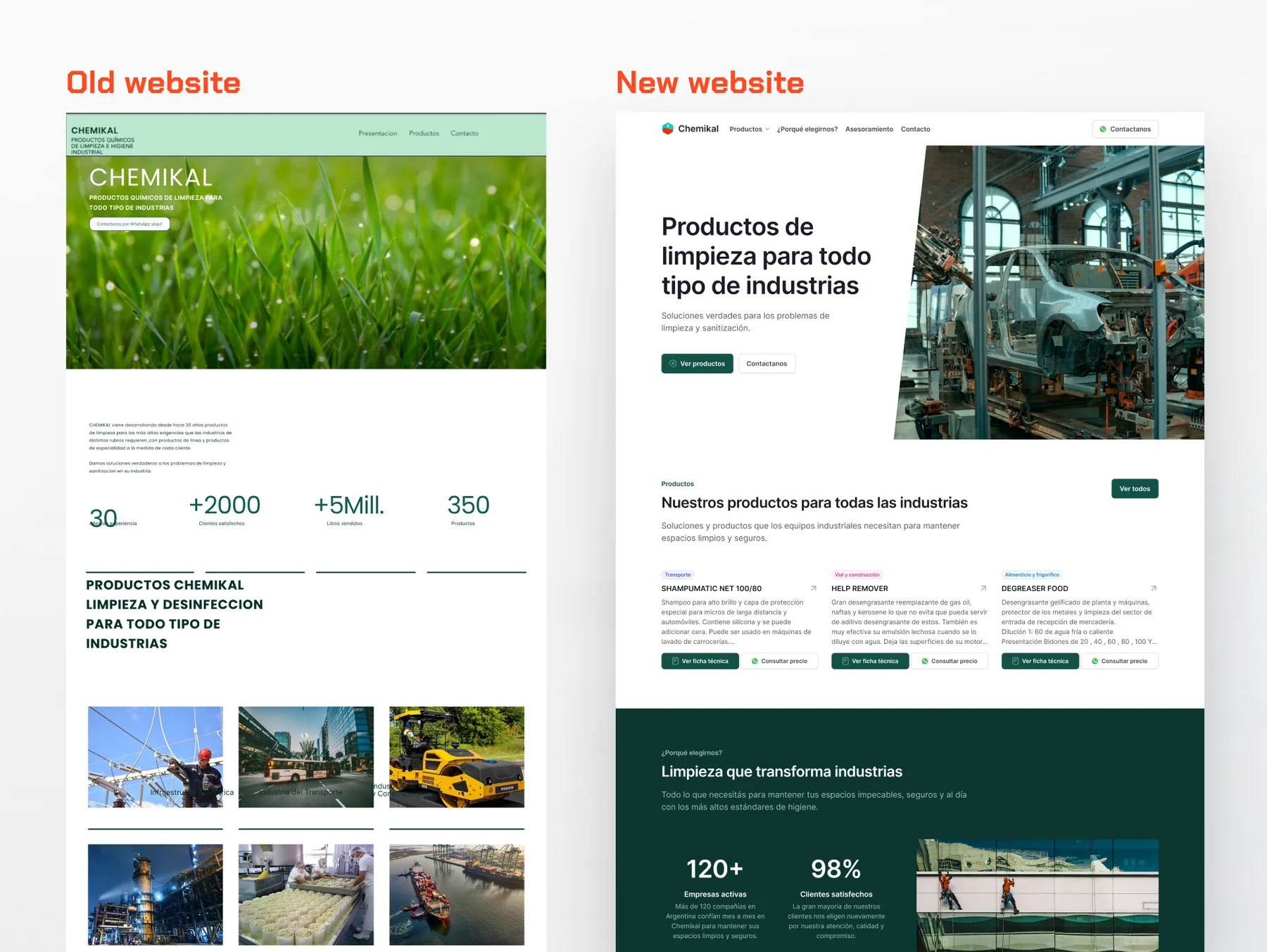
Task: Open arrow icon on DEGREASER FOOD card
Action: click(x=1153, y=588)
